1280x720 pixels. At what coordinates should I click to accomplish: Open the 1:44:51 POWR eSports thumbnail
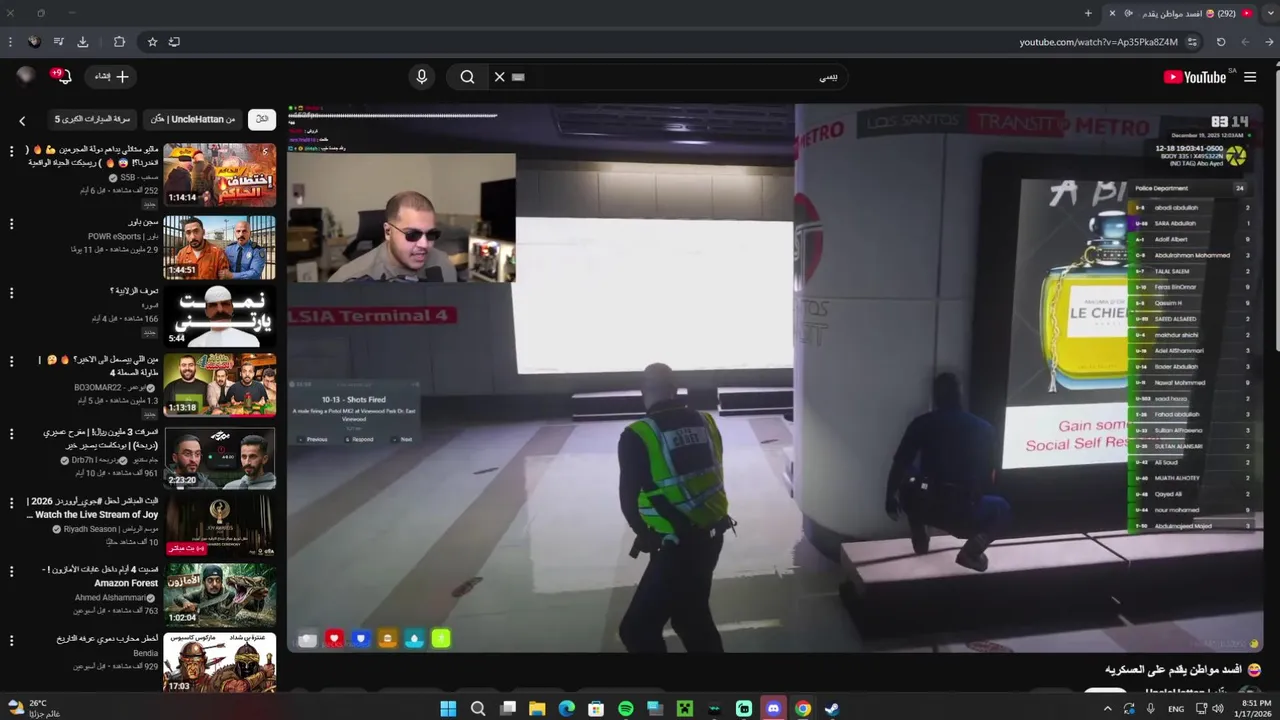pyautogui.click(x=220, y=247)
